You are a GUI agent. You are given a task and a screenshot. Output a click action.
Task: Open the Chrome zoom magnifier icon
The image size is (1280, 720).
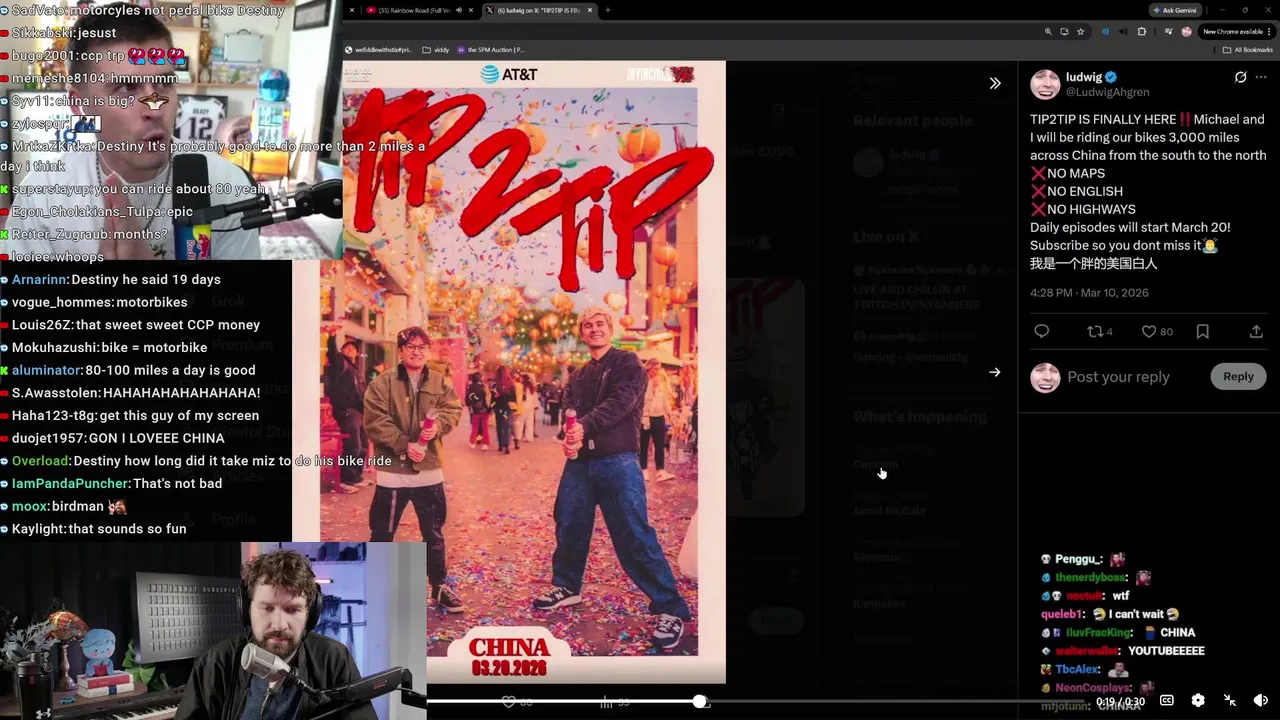(1048, 31)
